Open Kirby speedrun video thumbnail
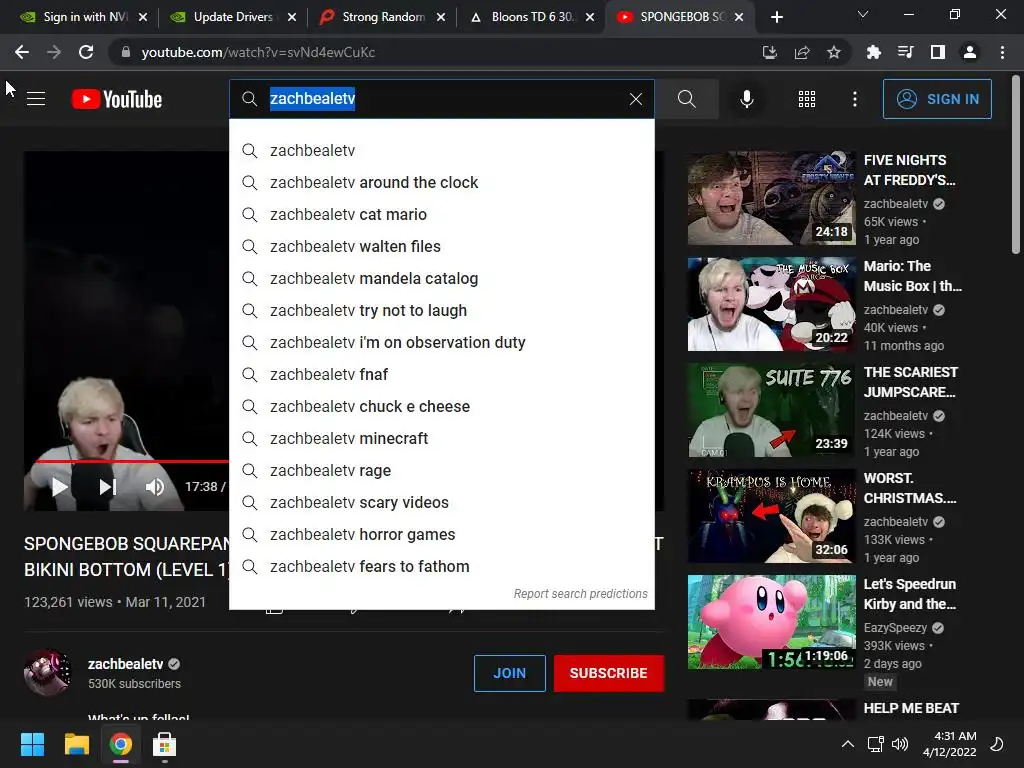This screenshot has width=1024, height=768. [x=771, y=622]
